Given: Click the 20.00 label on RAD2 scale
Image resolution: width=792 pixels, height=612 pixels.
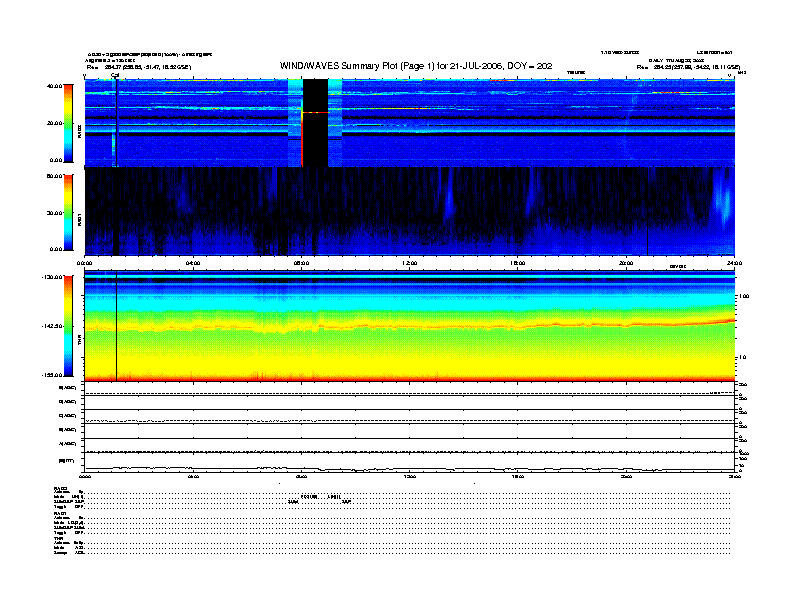Looking at the screenshot, I should point(54,123).
